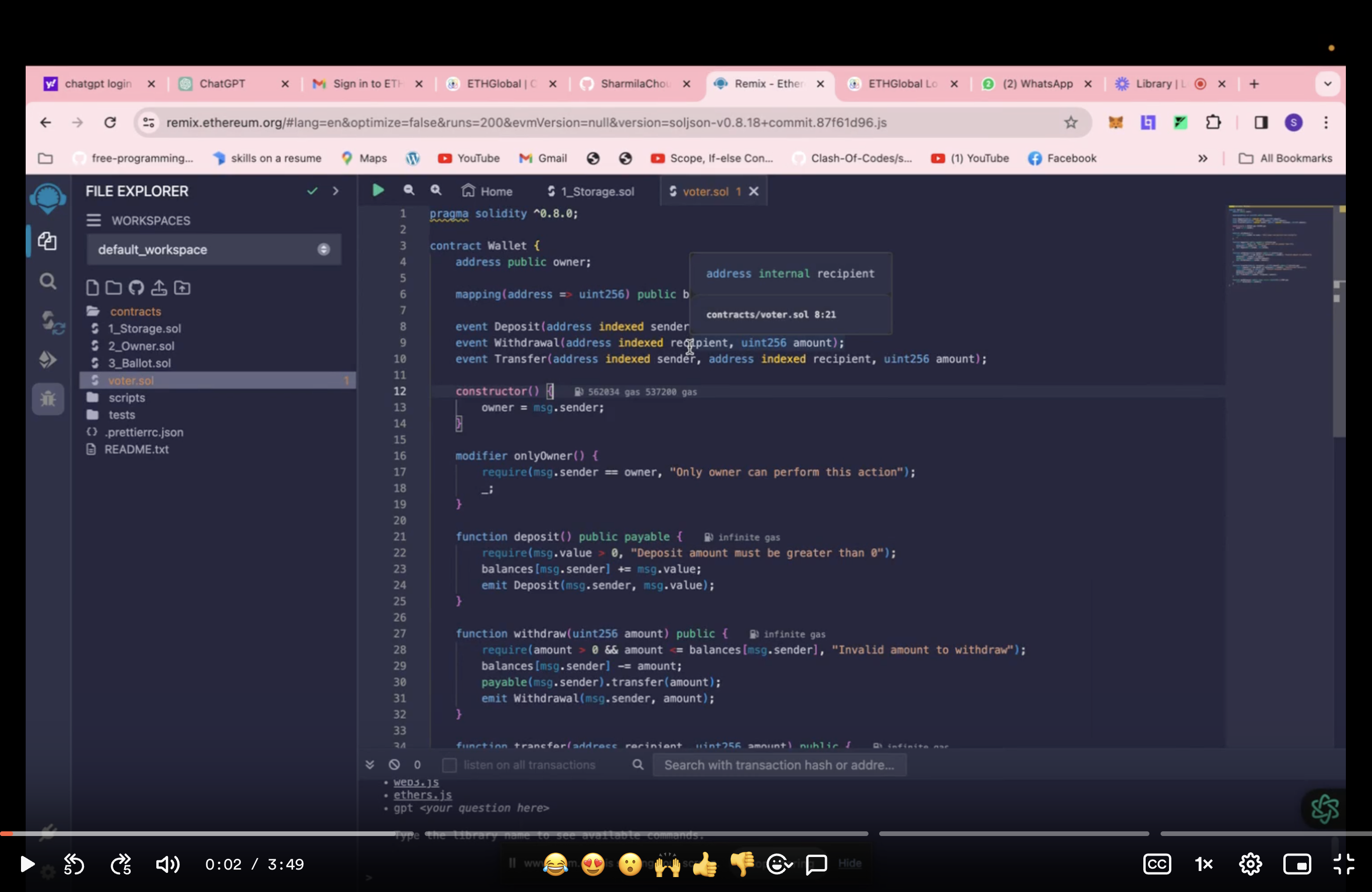The width and height of the screenshot is (1372, 892).
Task: Zoom out the editor font
Action: pos(409,189)
